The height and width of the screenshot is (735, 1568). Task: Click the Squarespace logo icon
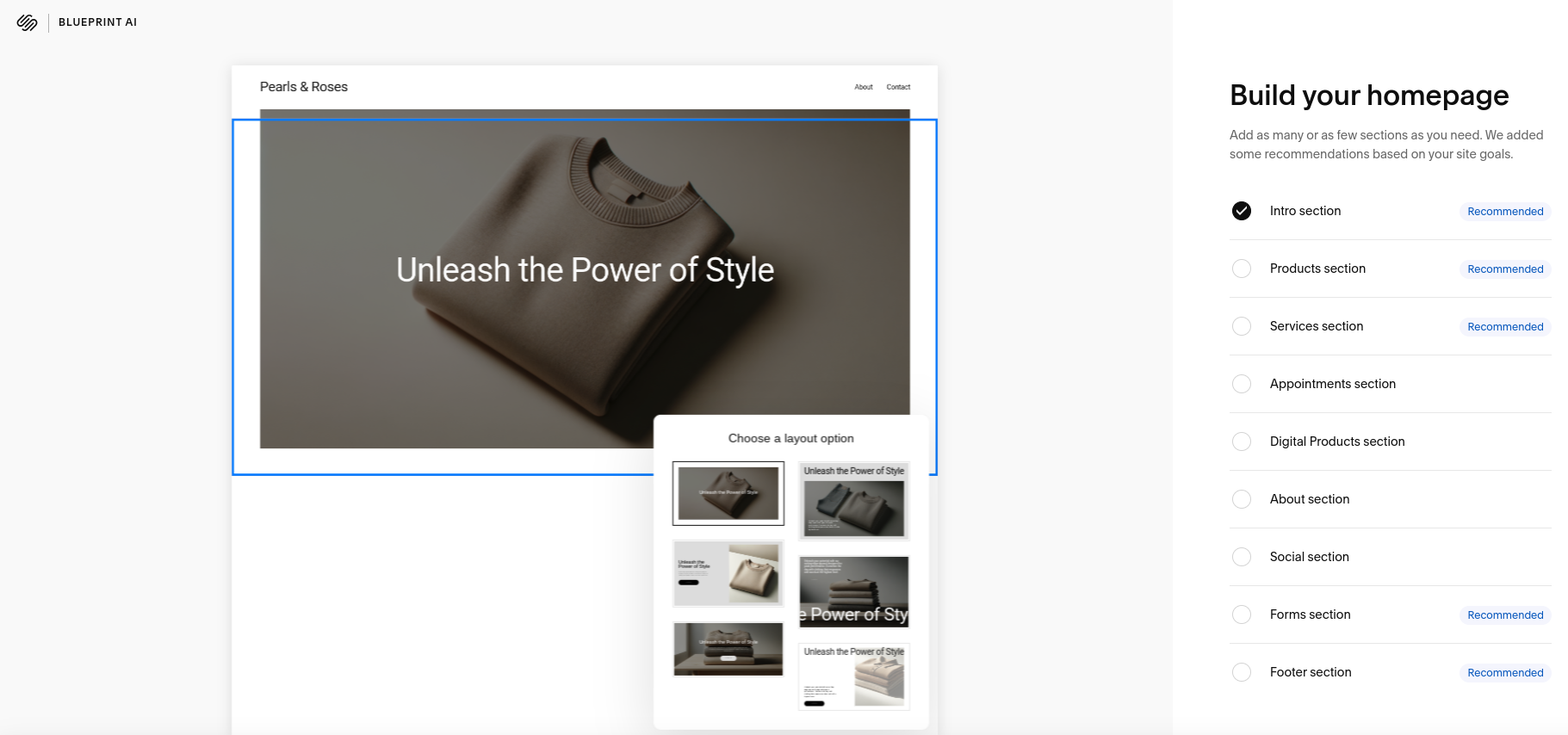pyautogui.click(x=27, y=22)
